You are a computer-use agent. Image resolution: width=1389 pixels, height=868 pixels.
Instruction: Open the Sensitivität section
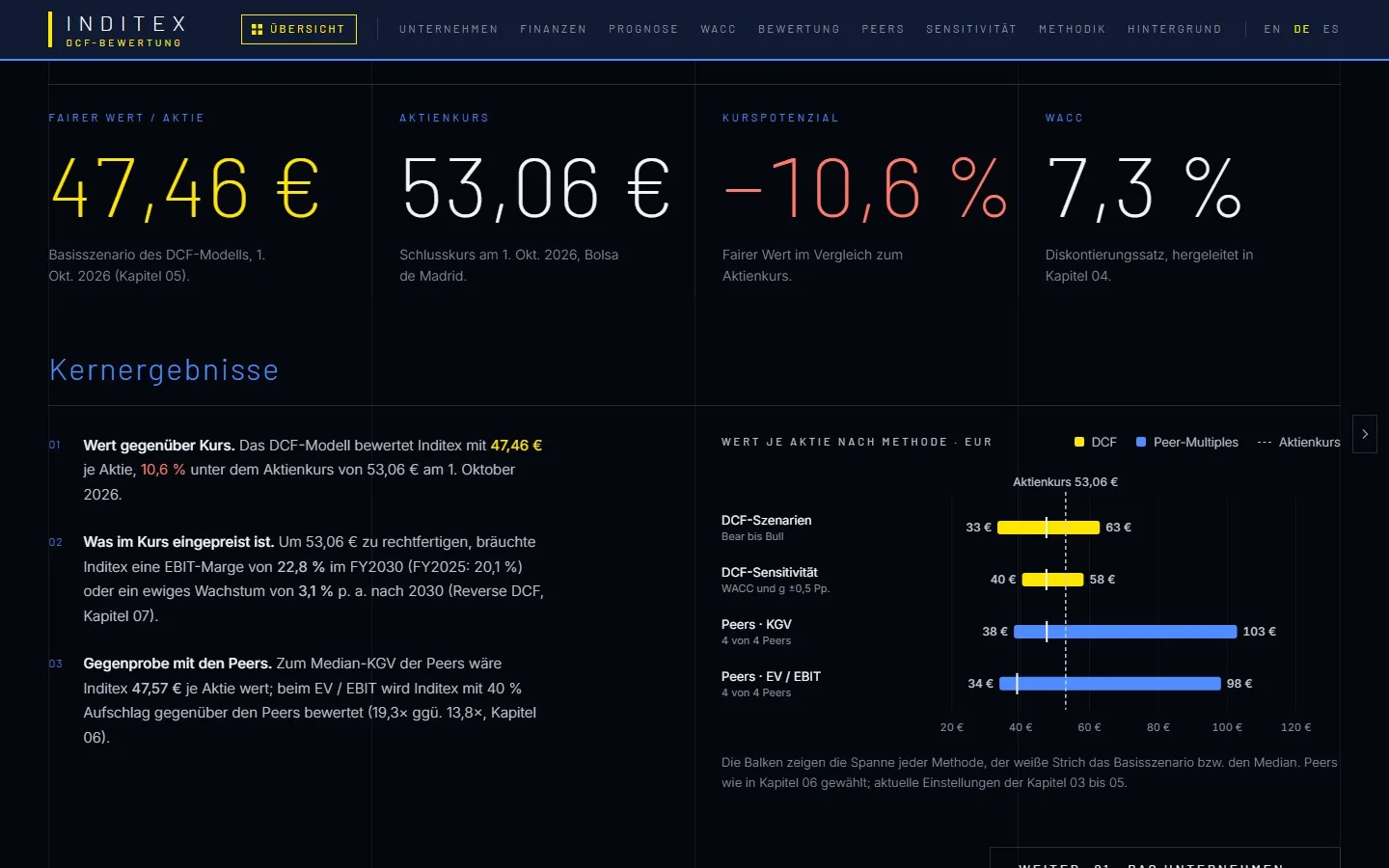pos(971,29)
